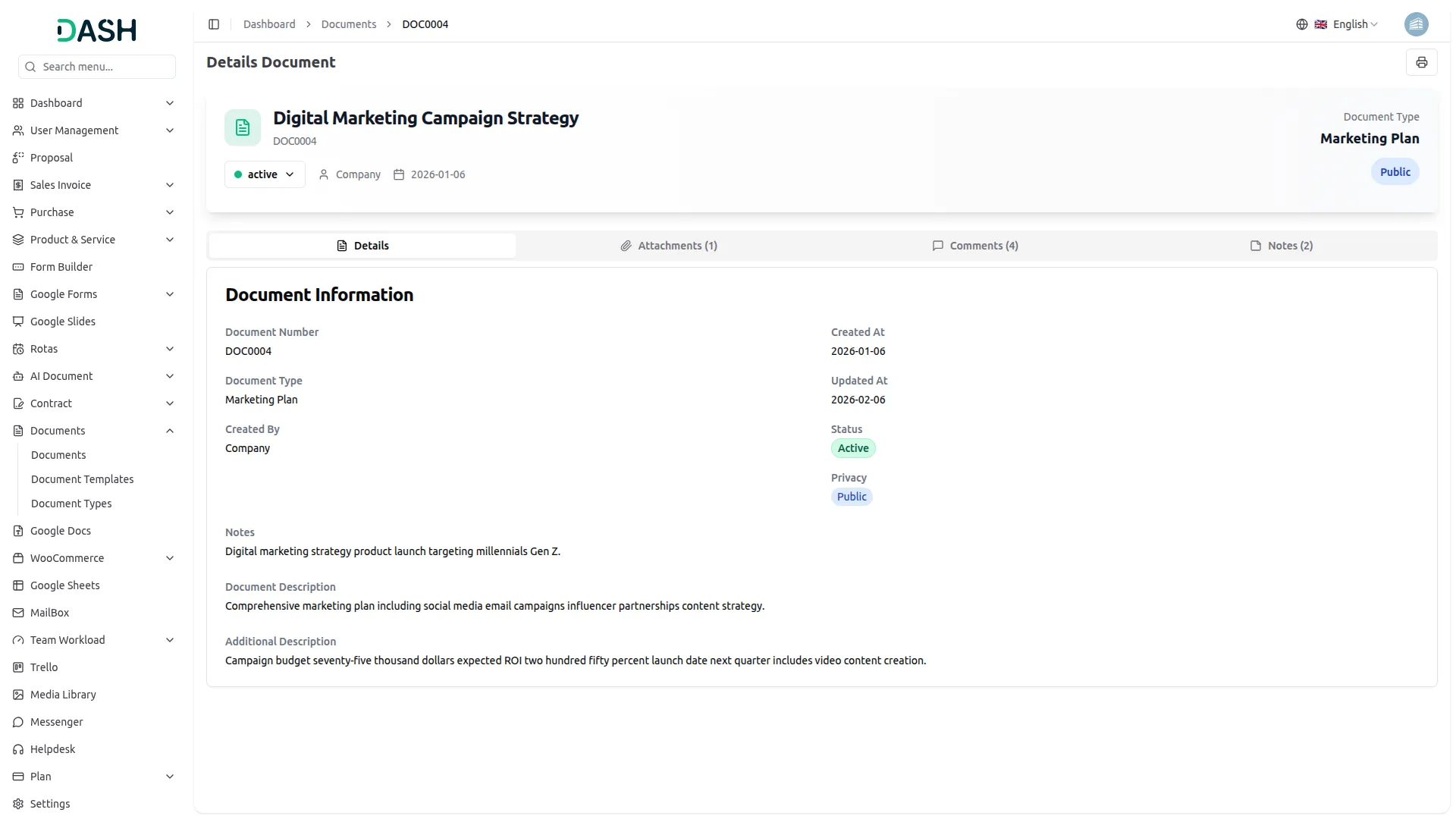Open Document Templates submenu item
Viewport: 1456px width, 819px height.
click(83, 479)
